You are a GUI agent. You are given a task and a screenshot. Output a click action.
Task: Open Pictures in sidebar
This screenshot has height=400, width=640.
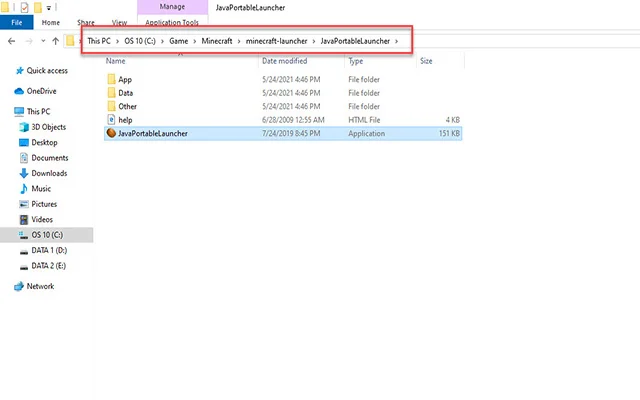[x=44, y=204]
